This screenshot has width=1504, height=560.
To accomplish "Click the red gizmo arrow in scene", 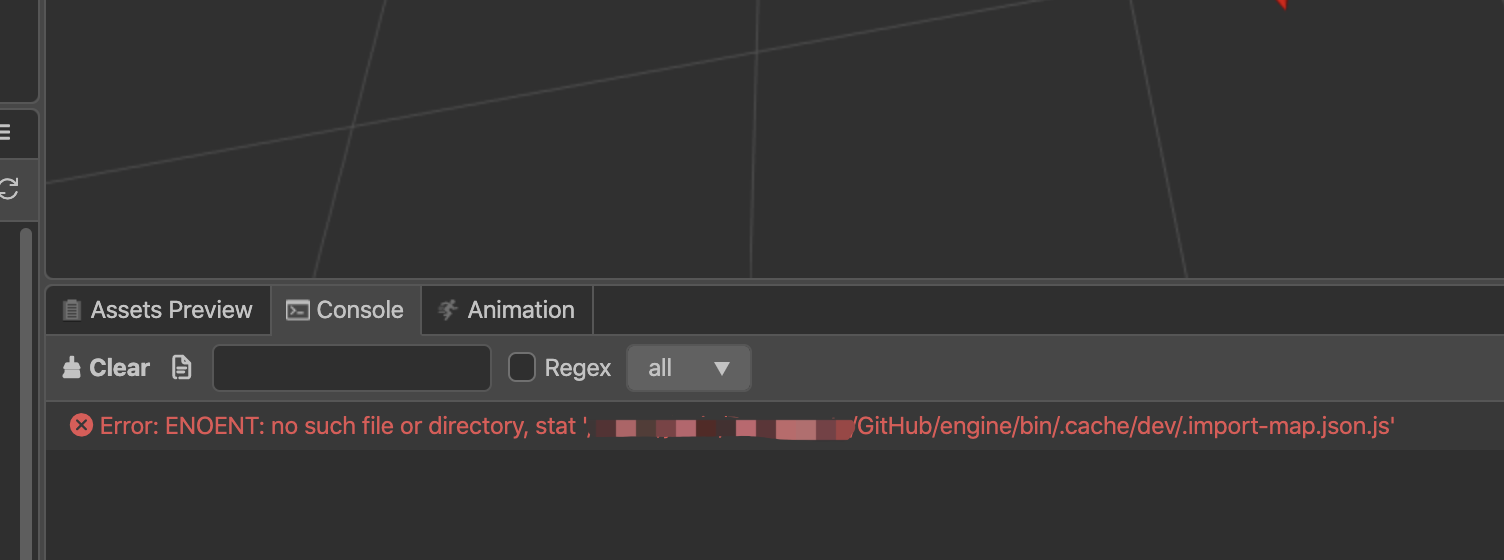I will [x=1278, y=4].
